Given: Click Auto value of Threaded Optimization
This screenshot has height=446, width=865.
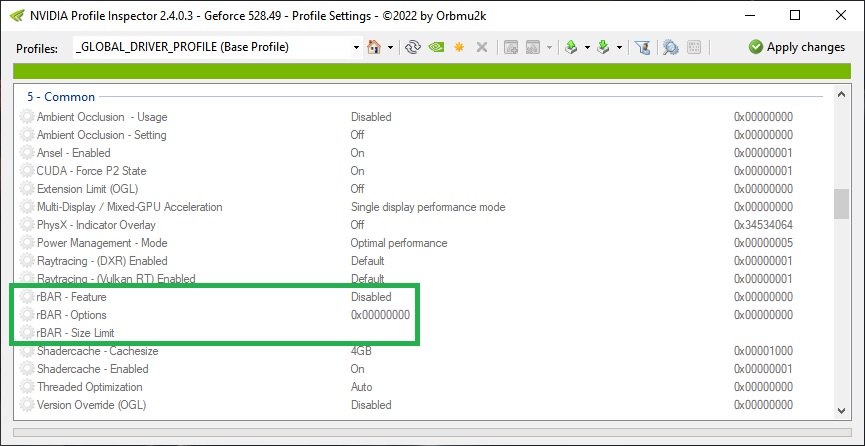Looking at the screenshot, I should point(361,387).
